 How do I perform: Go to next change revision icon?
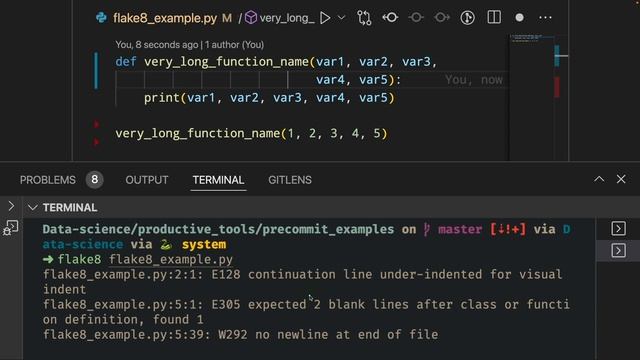pyautogui.click(x=442, y=18)
